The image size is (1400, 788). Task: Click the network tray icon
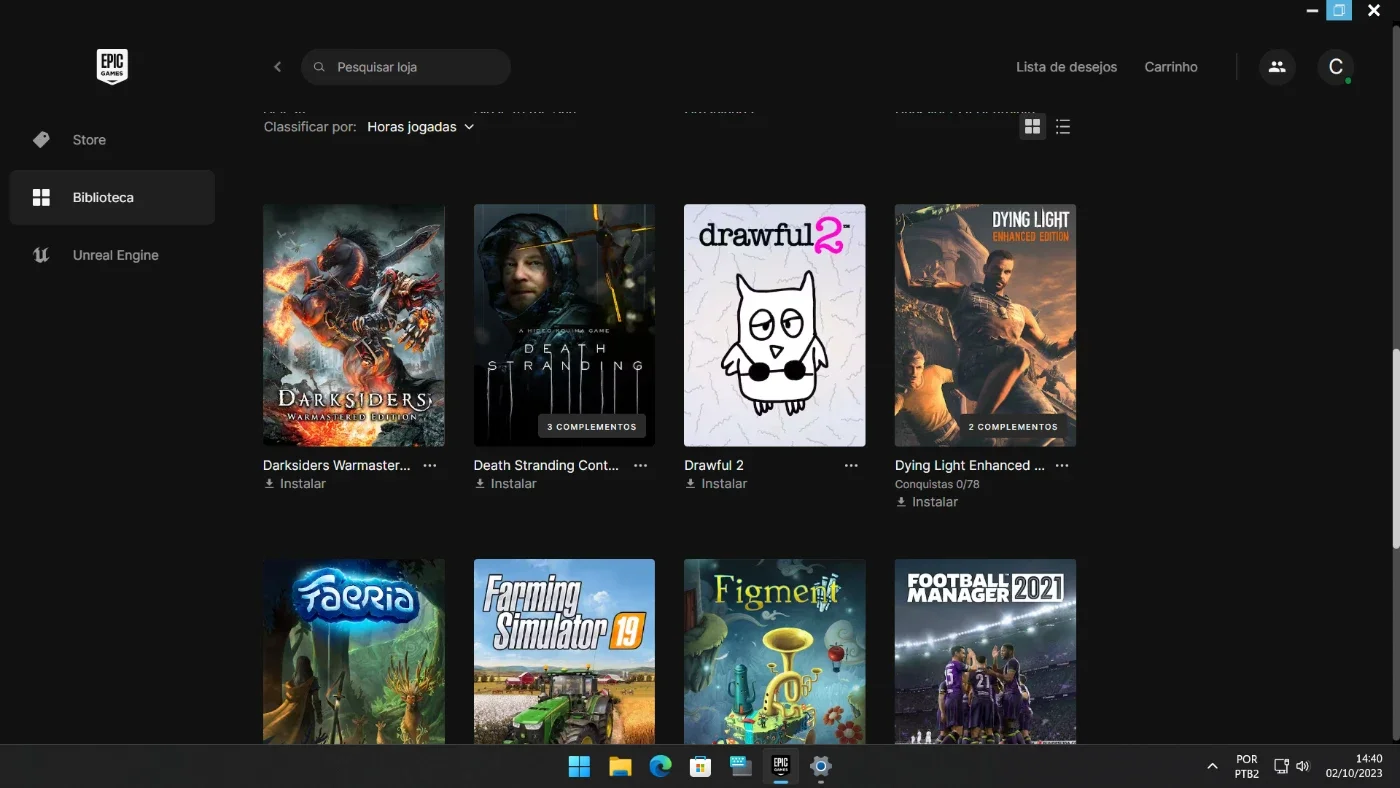[x=1281, y=767]
